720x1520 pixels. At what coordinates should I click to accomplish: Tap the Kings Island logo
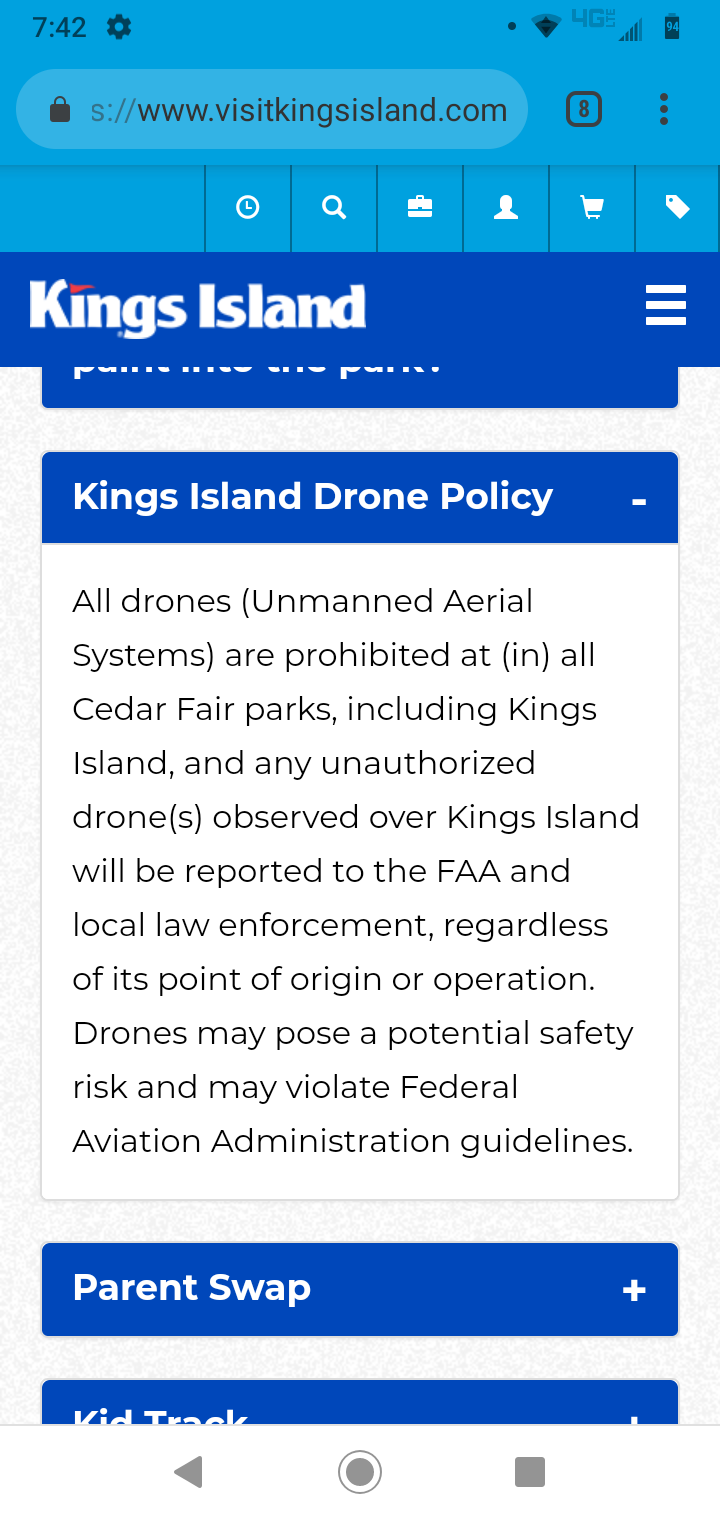pos(198,308)
